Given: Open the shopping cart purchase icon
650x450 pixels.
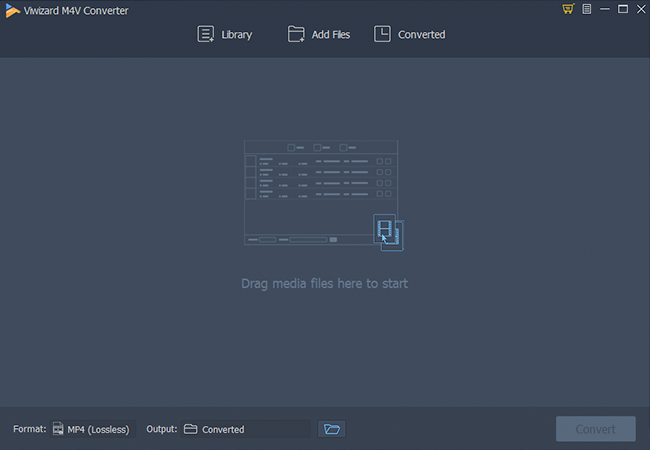Looking at the screenshot, I should (x=568, y=9).
